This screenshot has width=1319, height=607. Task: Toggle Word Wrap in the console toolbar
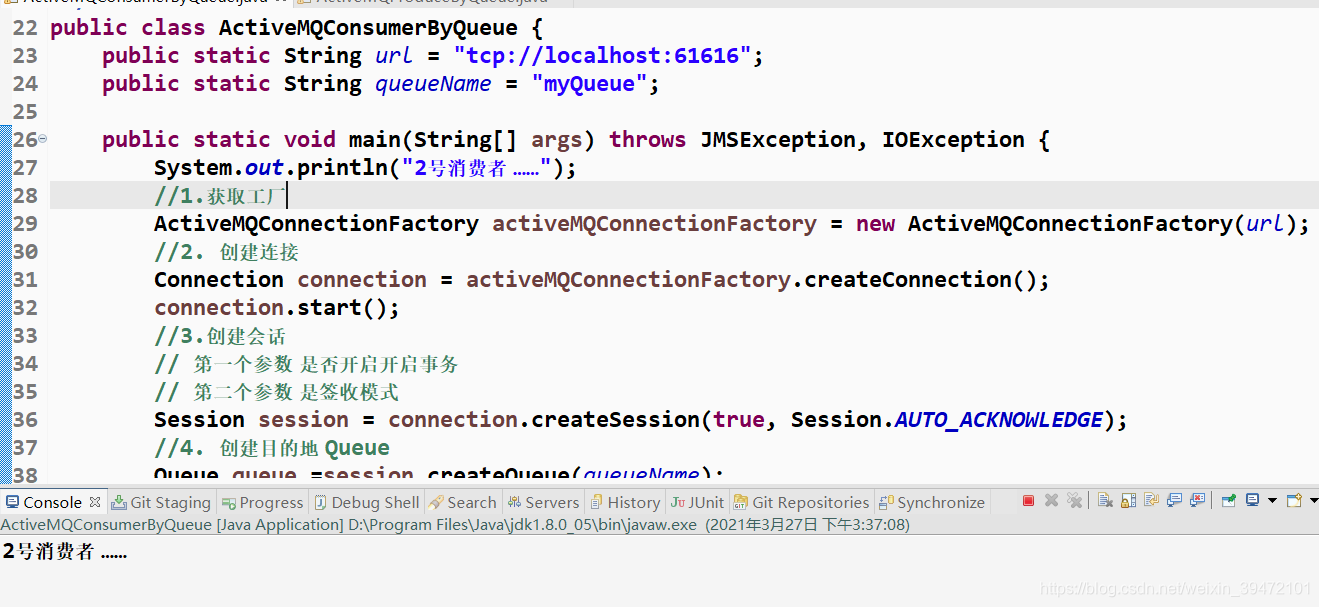[1151, 501]
